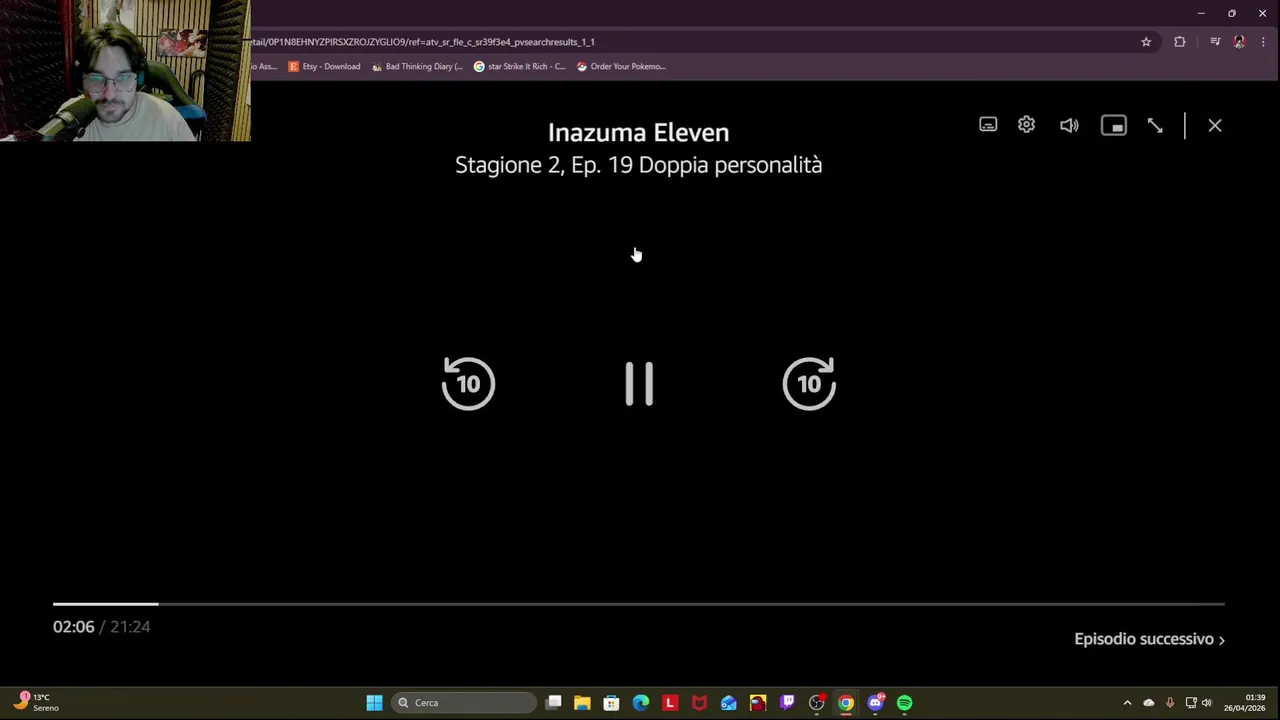Image resolution: width=1280 pixels, height=720 pixels.
Task: Click the Stagione 2 episode subtitle
Action: 639,165
